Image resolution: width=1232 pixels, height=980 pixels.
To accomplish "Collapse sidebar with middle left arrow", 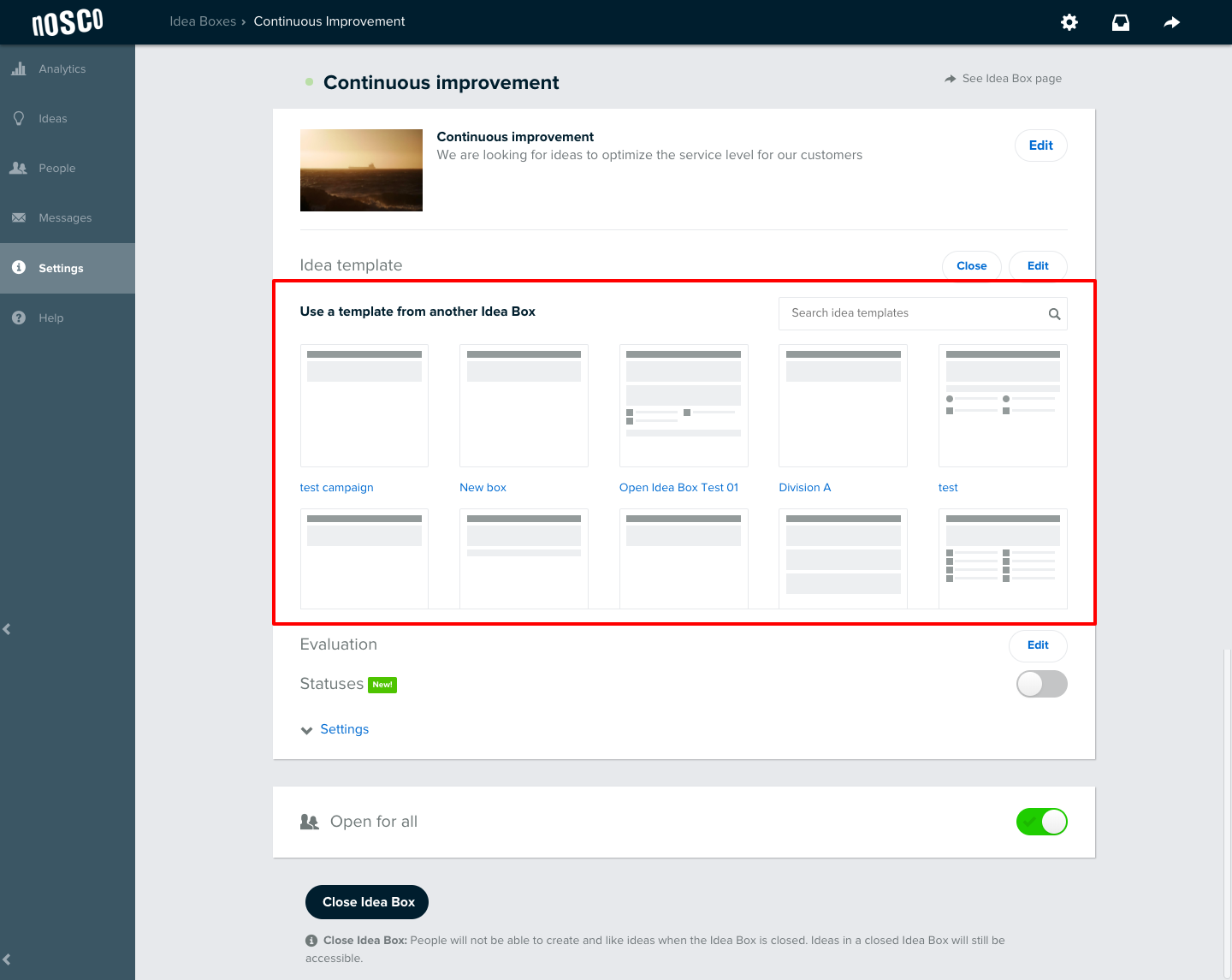I will tap(7, 629).
